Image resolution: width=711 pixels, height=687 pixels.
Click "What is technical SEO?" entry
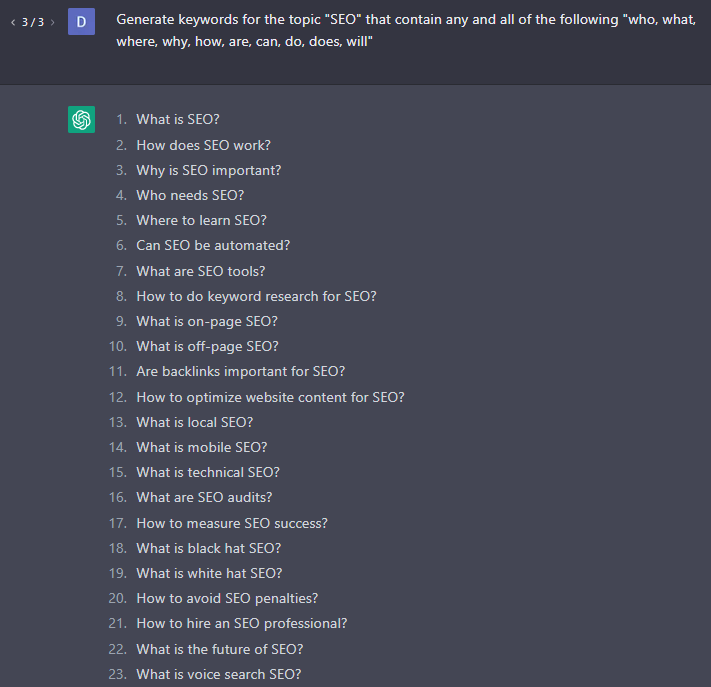[x=208, y=473]
